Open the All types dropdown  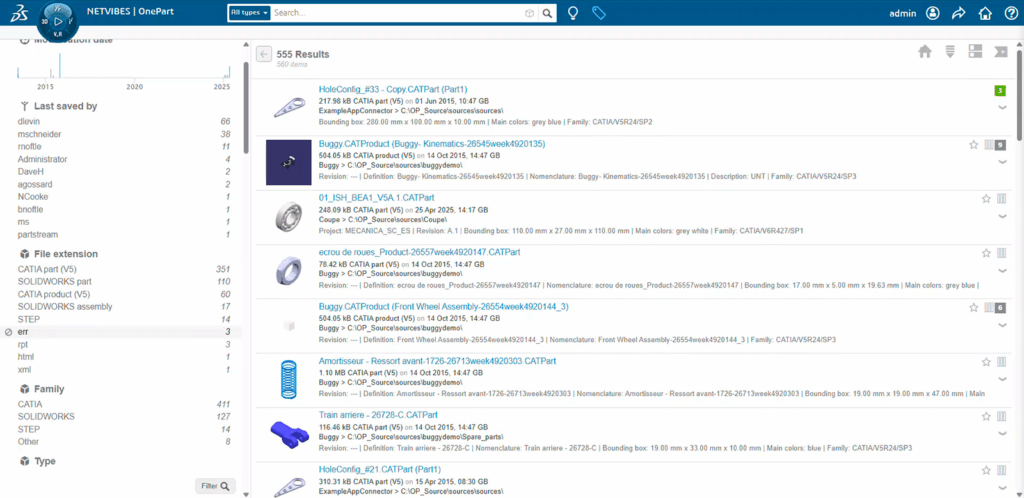(249, 13)
